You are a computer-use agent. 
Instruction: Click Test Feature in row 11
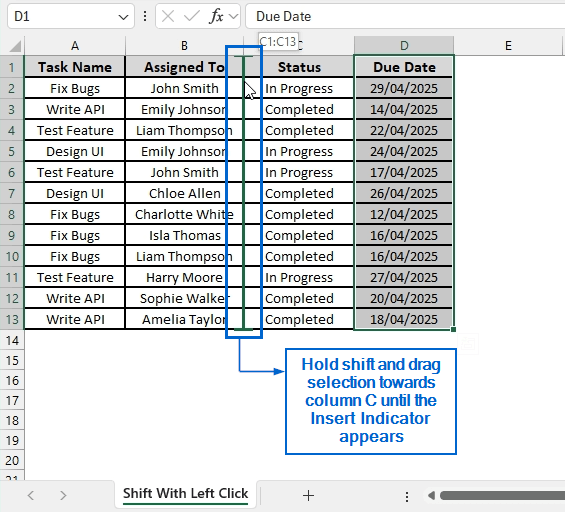[75, 277]
